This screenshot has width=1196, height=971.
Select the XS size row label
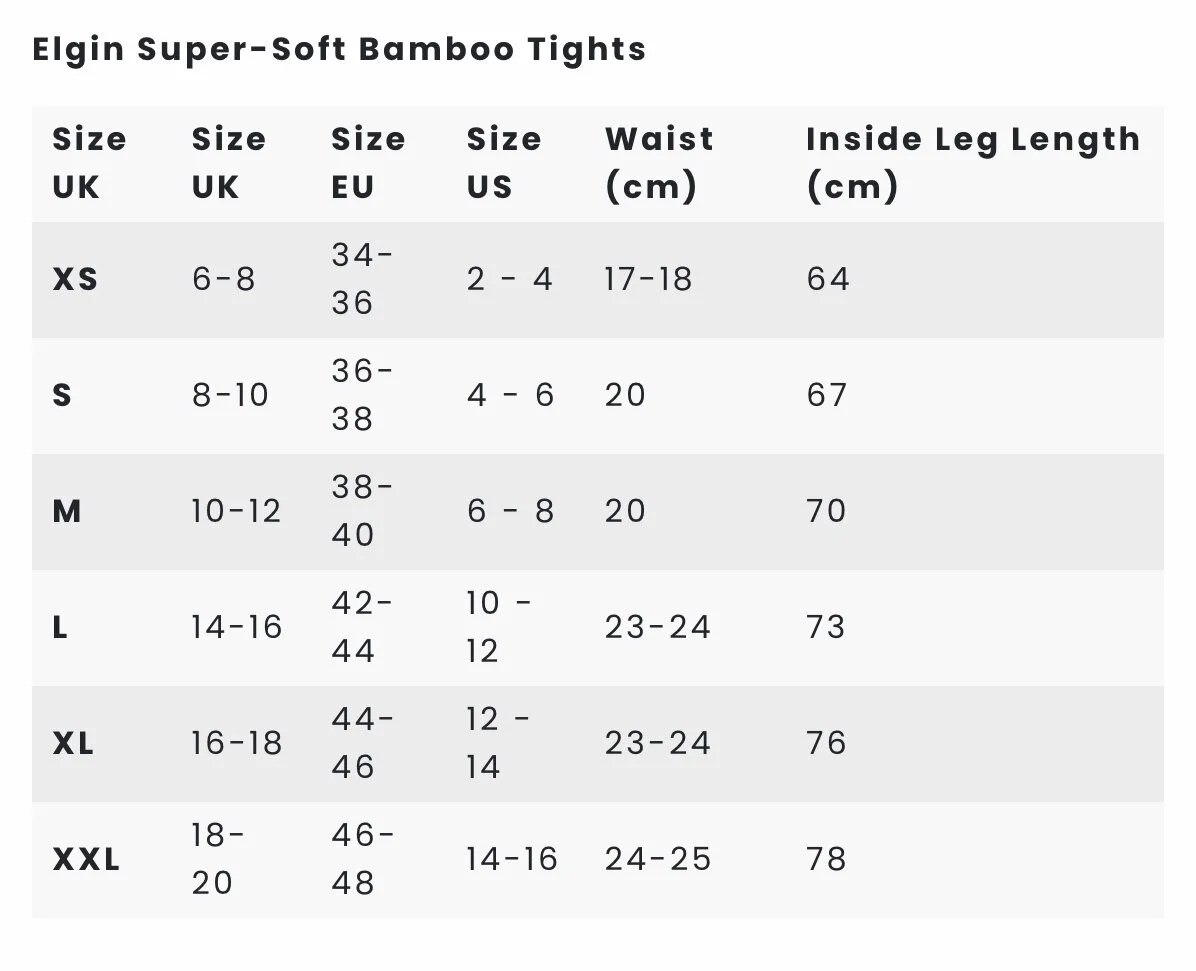click(x=75, y=279)
